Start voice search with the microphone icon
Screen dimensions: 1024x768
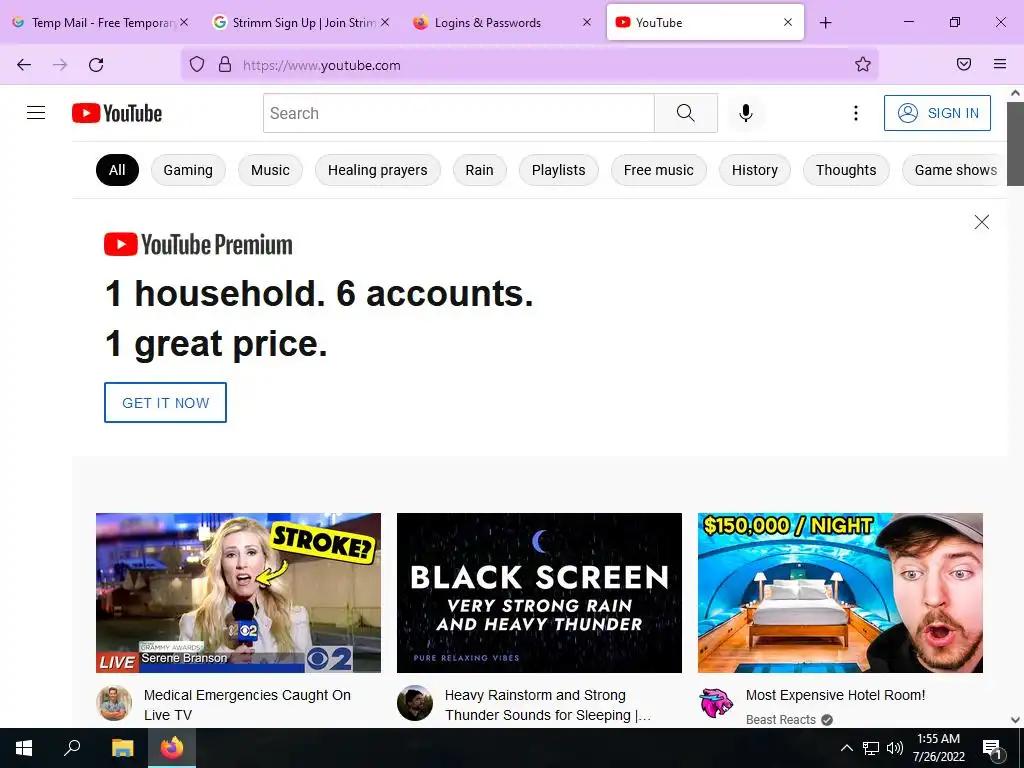[x=746, y=113]
